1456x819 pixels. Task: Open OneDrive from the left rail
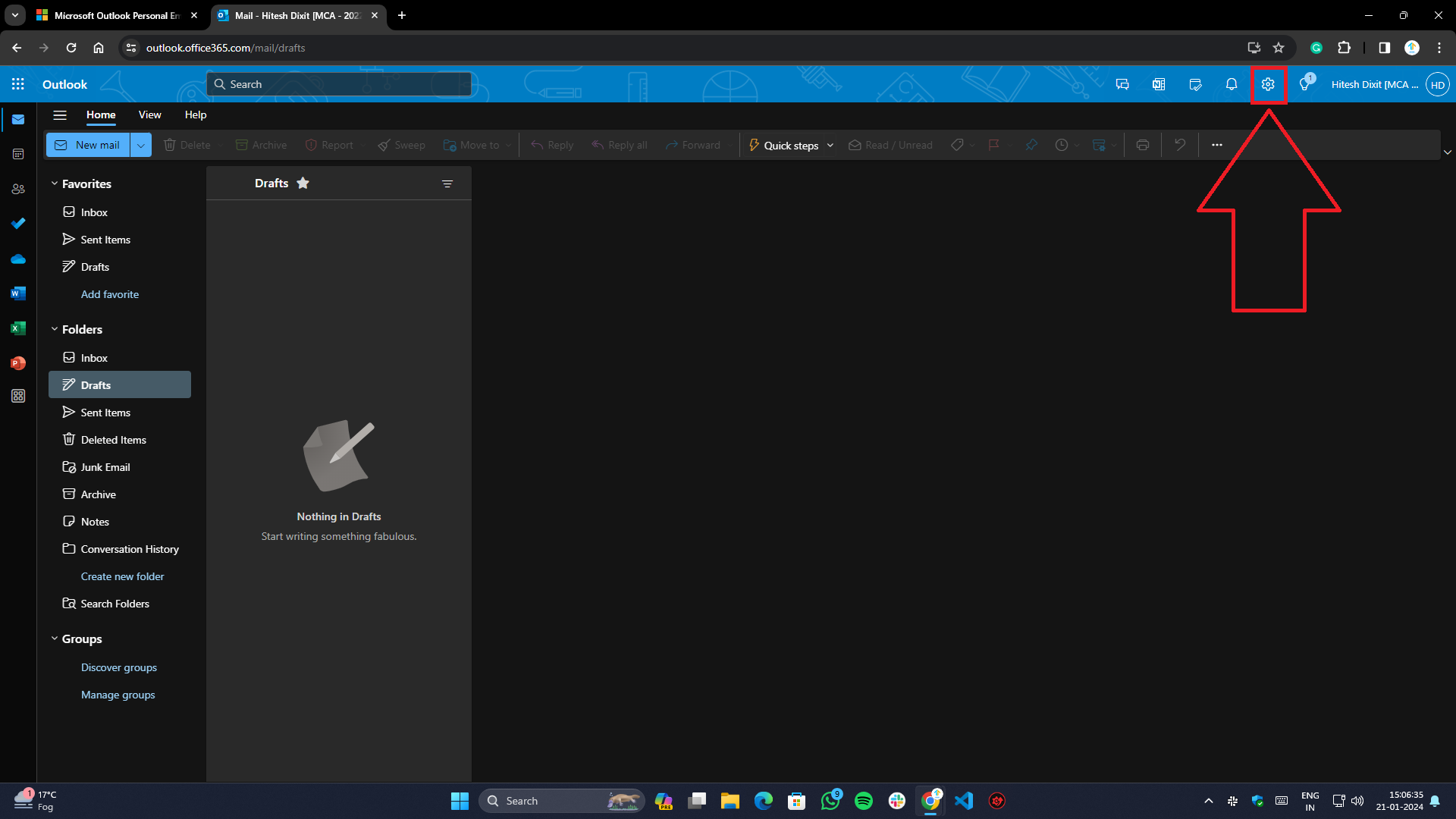pos(18,259)
